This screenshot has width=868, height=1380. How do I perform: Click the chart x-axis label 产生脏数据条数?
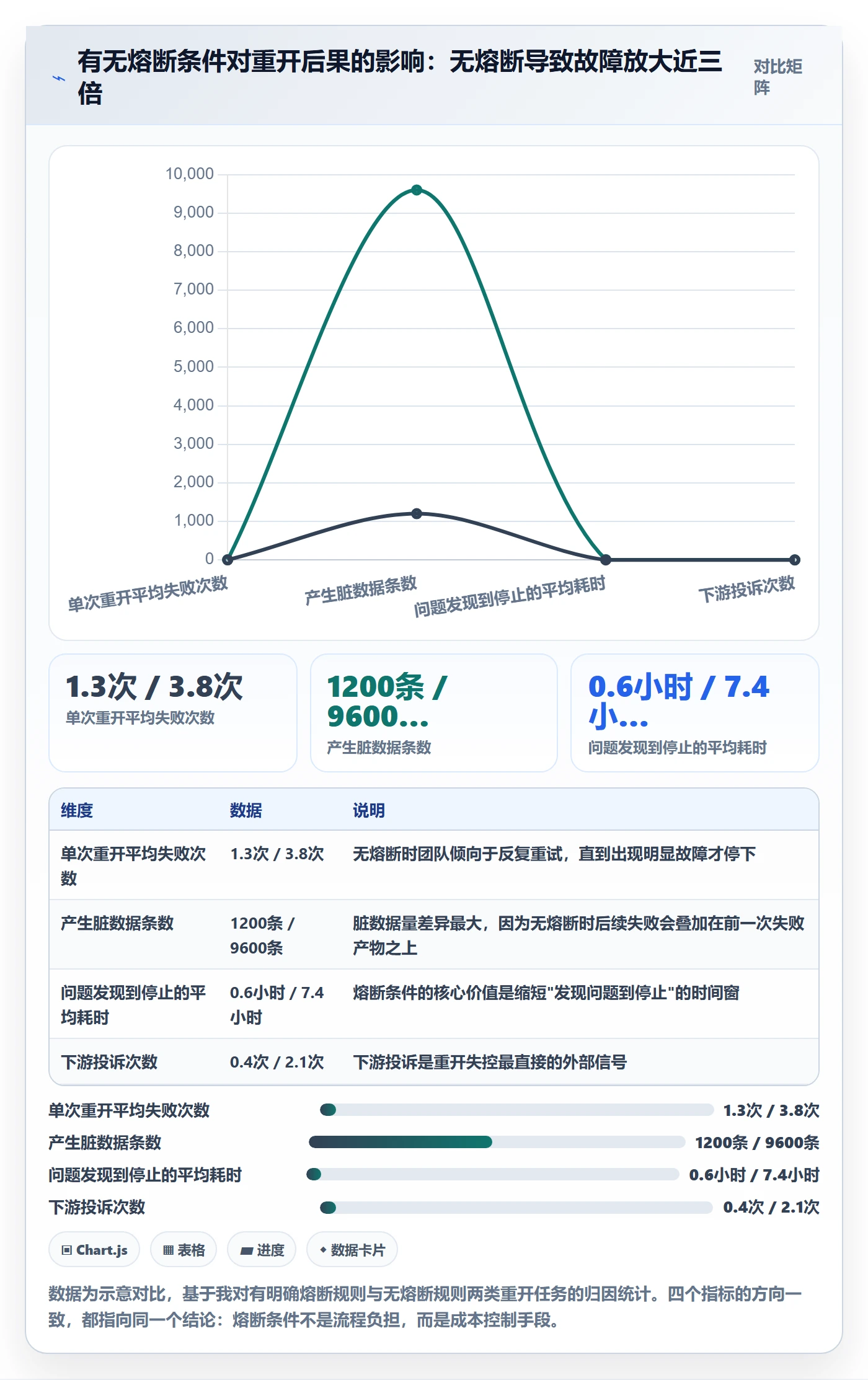point(361,590)
